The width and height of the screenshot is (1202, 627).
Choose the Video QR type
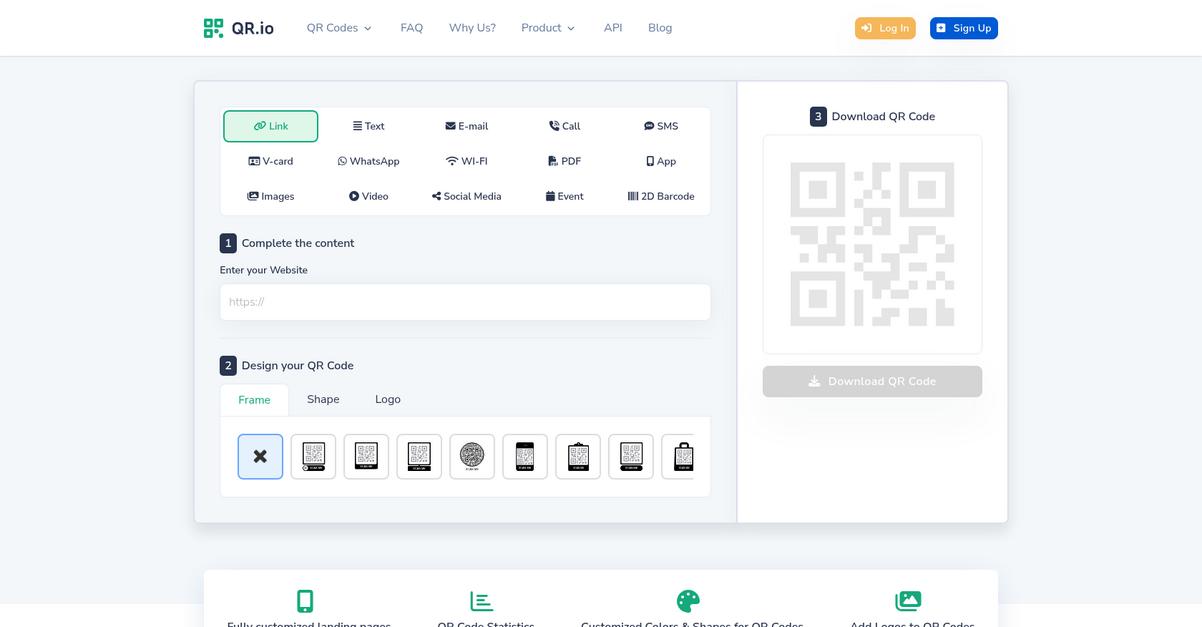369,196
